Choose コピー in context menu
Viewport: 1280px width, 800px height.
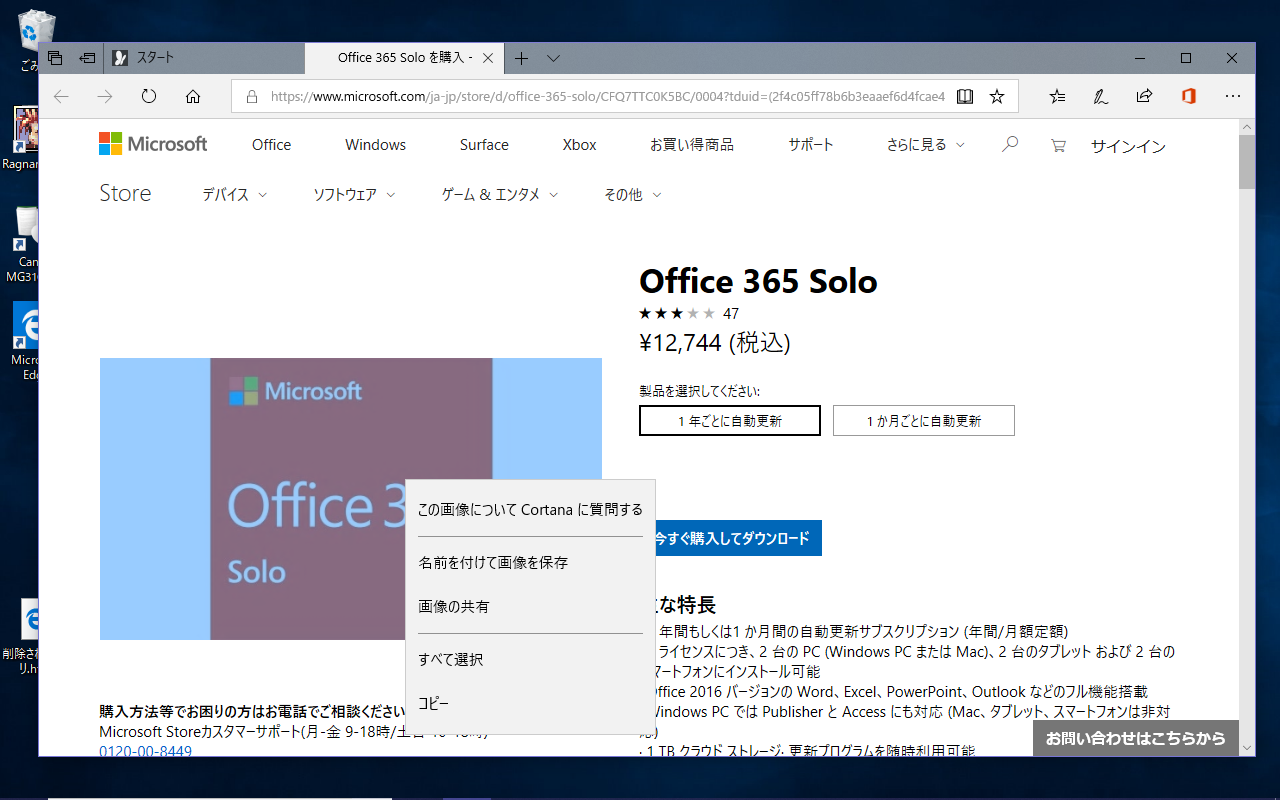pyautogui.click(x=530, y=704)
